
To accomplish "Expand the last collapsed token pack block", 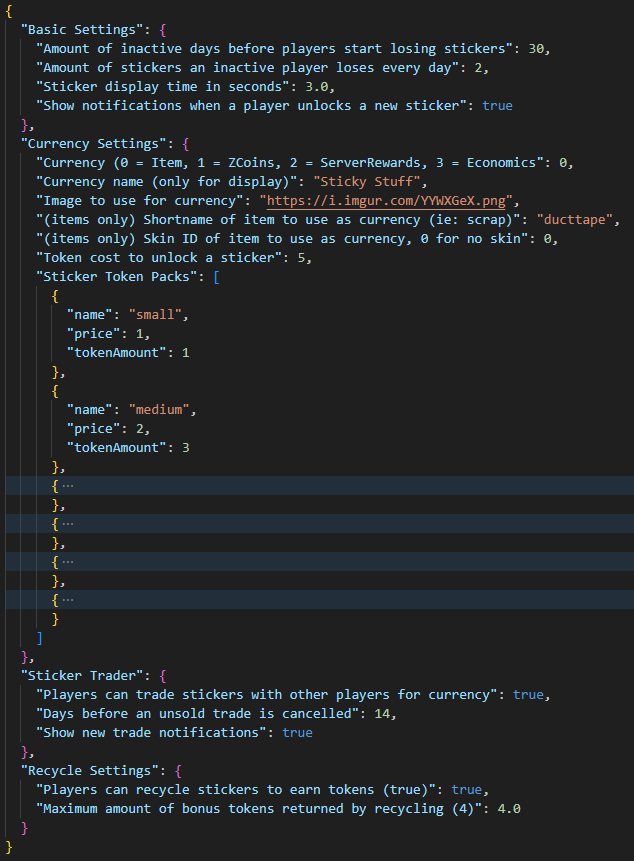I will pyautogui.click(x=67, y=600).
